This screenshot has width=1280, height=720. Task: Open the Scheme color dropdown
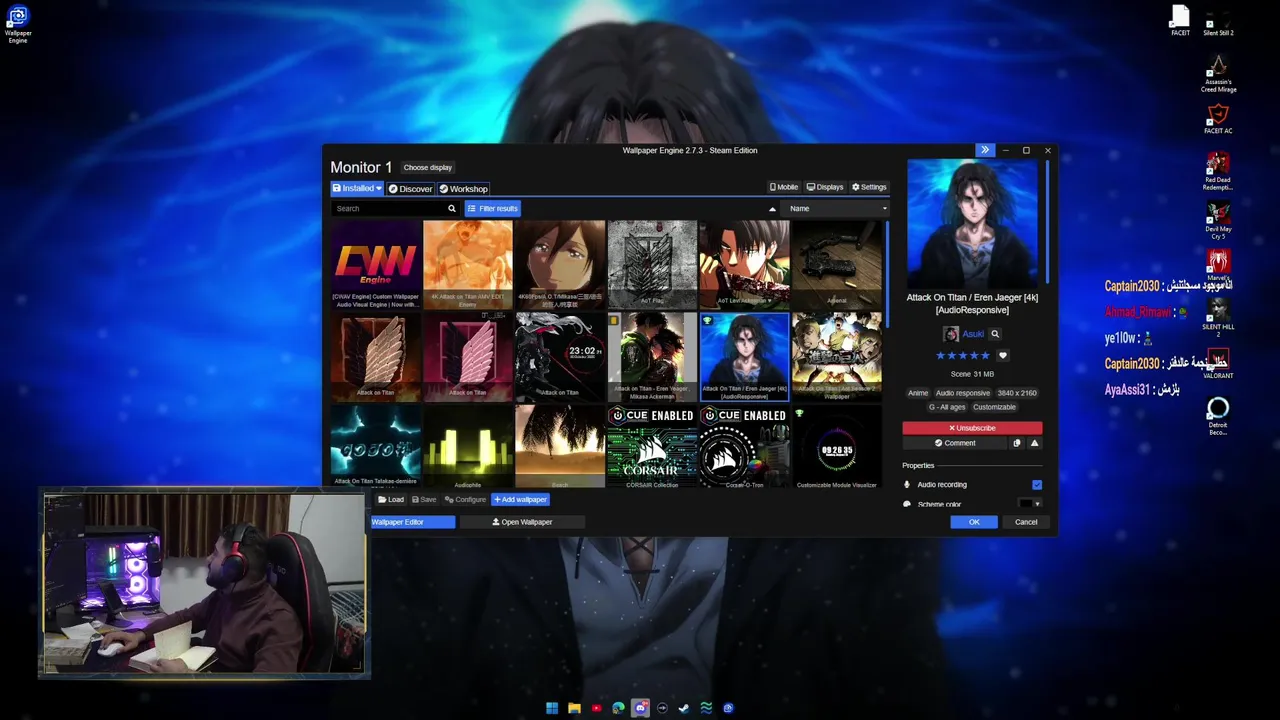[x=1029, y=504]
